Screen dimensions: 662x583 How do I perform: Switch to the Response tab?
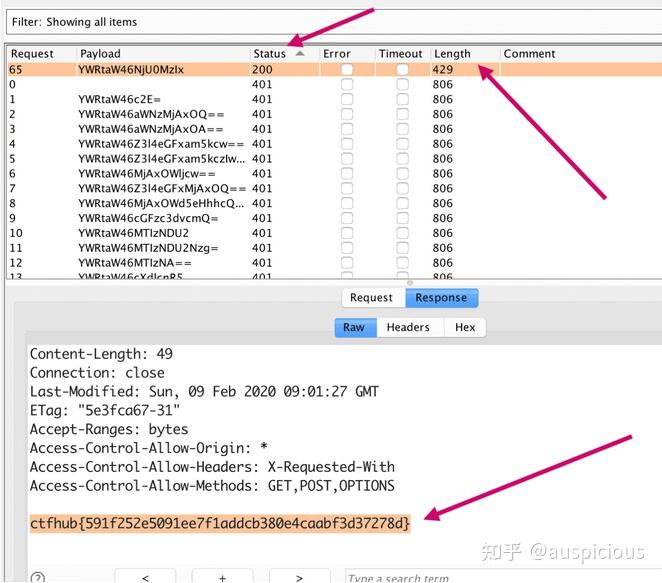441,298
